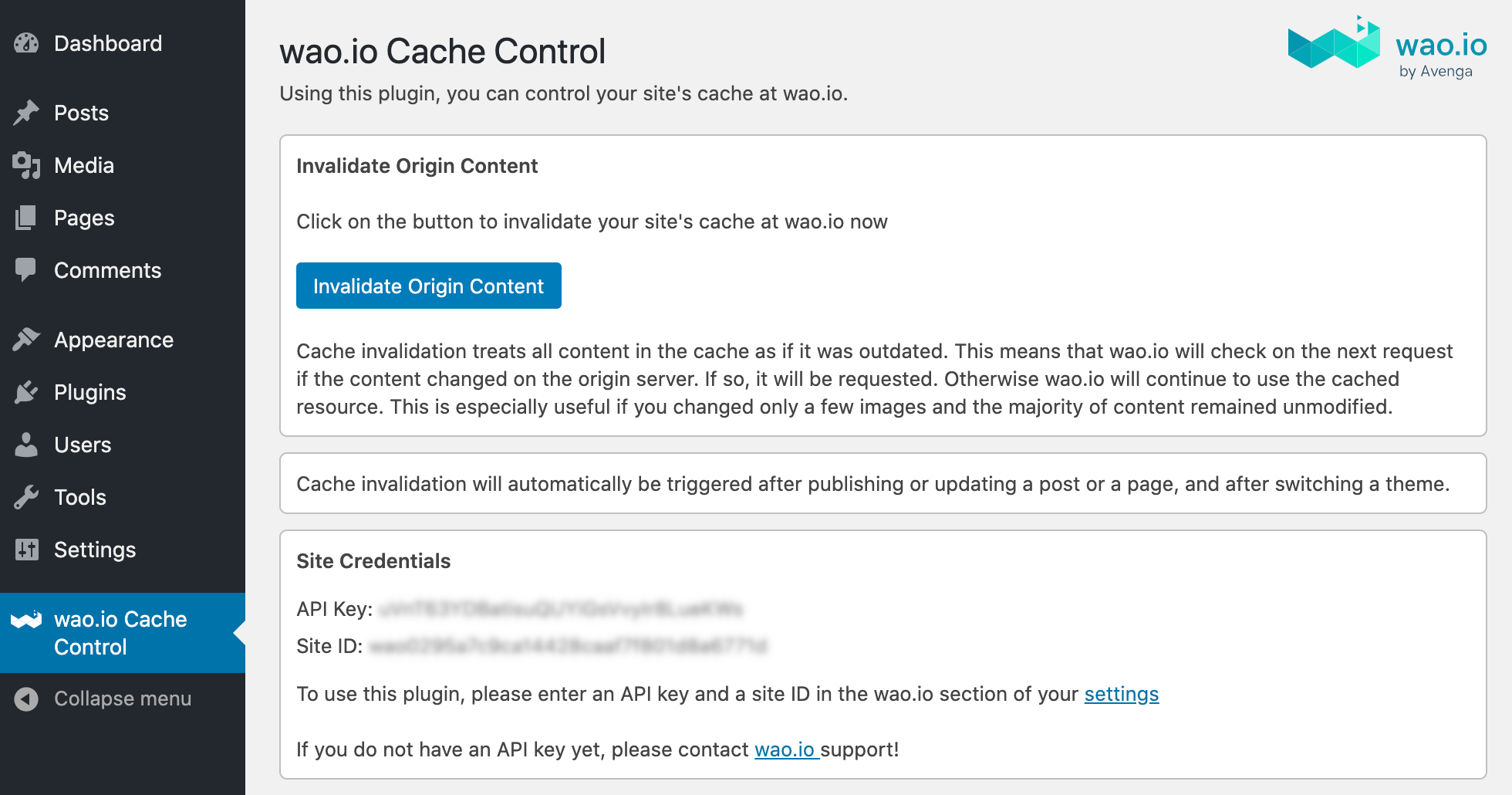The height and width of the screenshot is (795, 1512).
Task: Click the Tools wrench icon
Action: tap(26, 497)
